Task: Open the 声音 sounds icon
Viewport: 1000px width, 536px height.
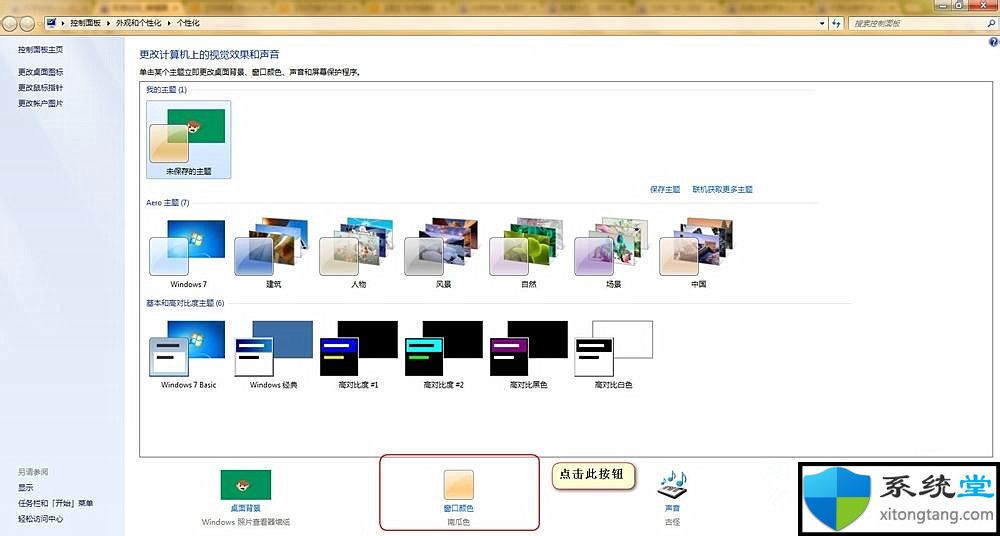Action: 672,486
